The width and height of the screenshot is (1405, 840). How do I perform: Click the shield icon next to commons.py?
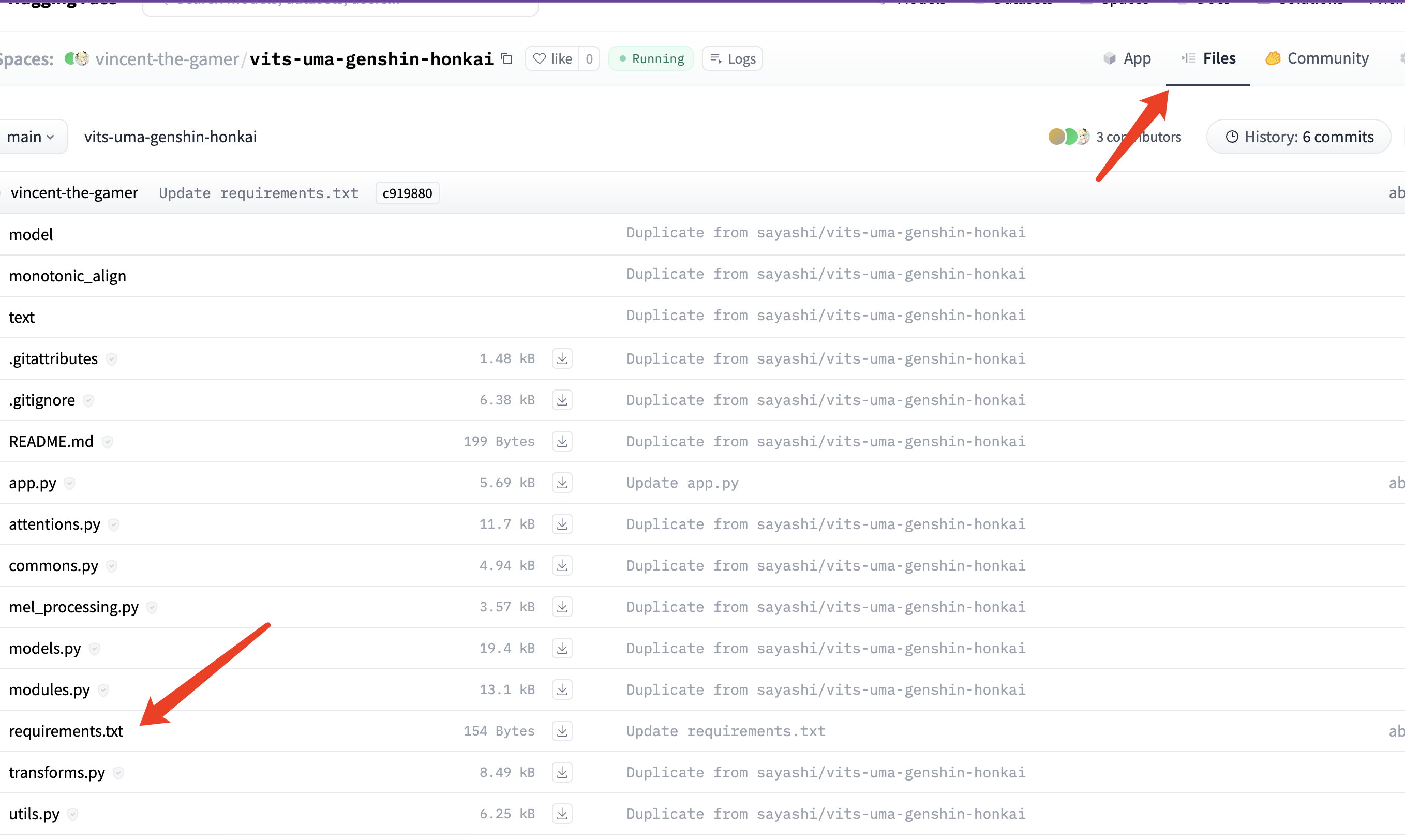pyautogui.click(x=112, y=566)
